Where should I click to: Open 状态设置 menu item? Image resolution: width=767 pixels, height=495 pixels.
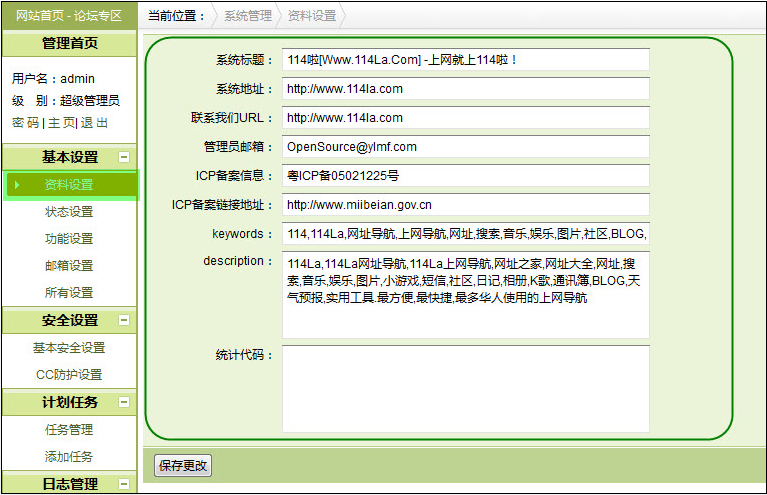click(x=69, y=212)
